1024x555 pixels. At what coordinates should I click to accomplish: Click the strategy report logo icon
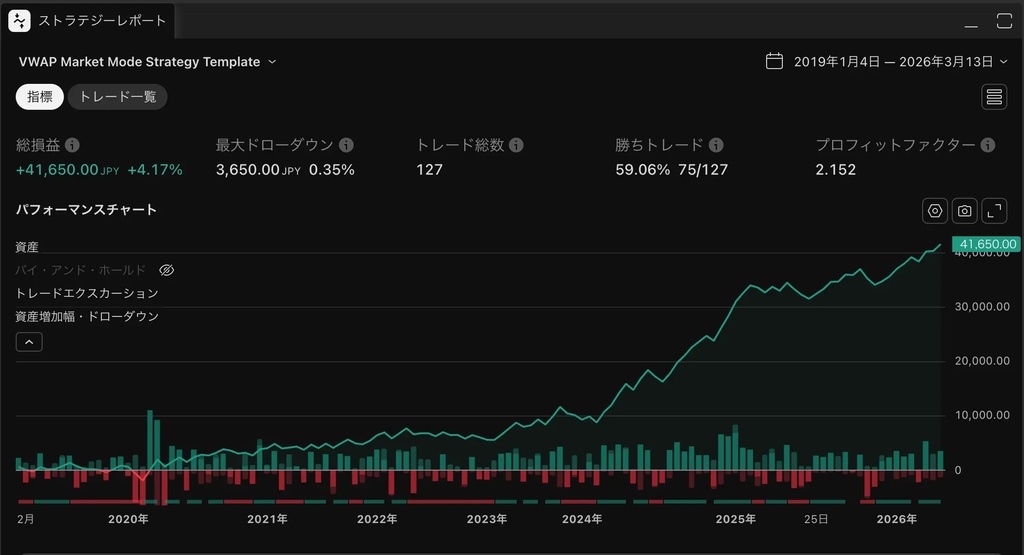pyautogui.click(x=20, y=21)
